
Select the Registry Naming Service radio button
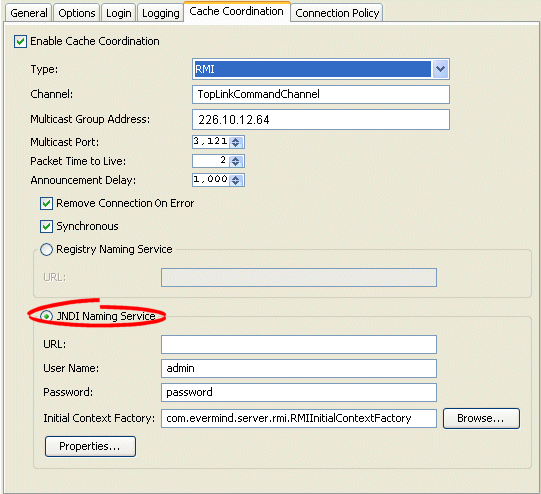(x=46, y=249)
